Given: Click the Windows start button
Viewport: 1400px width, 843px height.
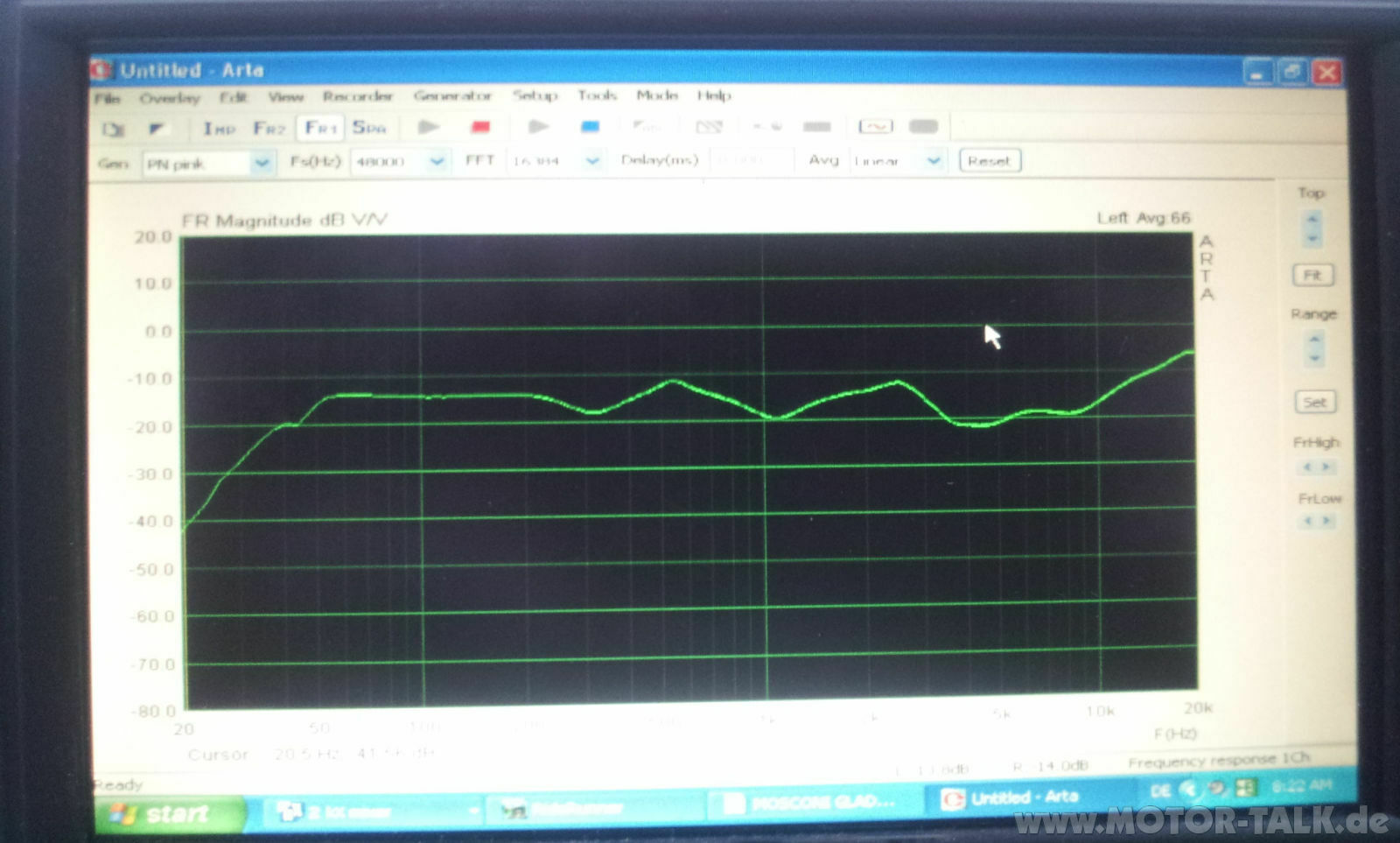Looking at the screenshot, I should pyautogui.click(x=166, y=814).
